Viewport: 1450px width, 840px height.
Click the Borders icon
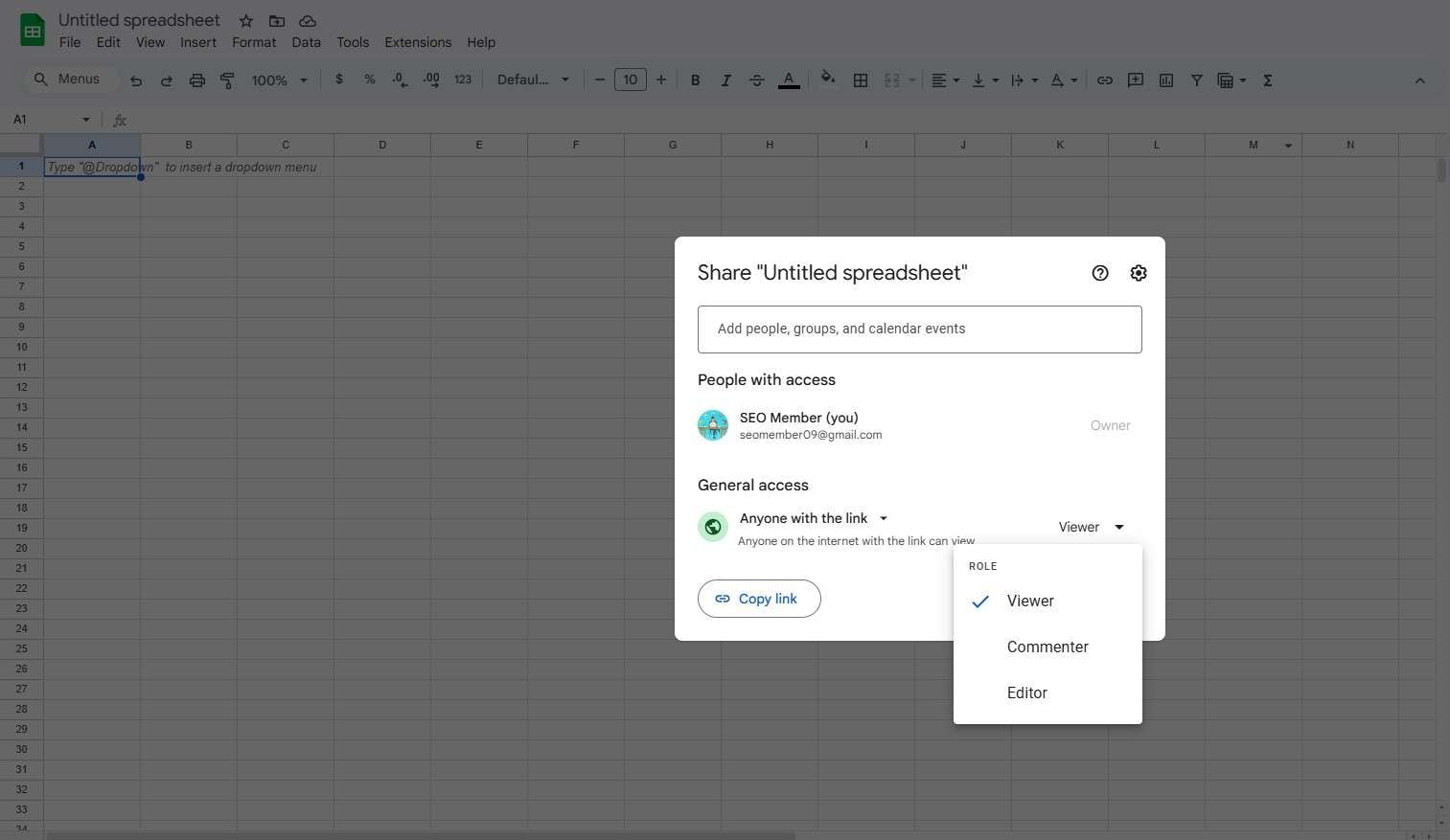(x=861, y=80)
